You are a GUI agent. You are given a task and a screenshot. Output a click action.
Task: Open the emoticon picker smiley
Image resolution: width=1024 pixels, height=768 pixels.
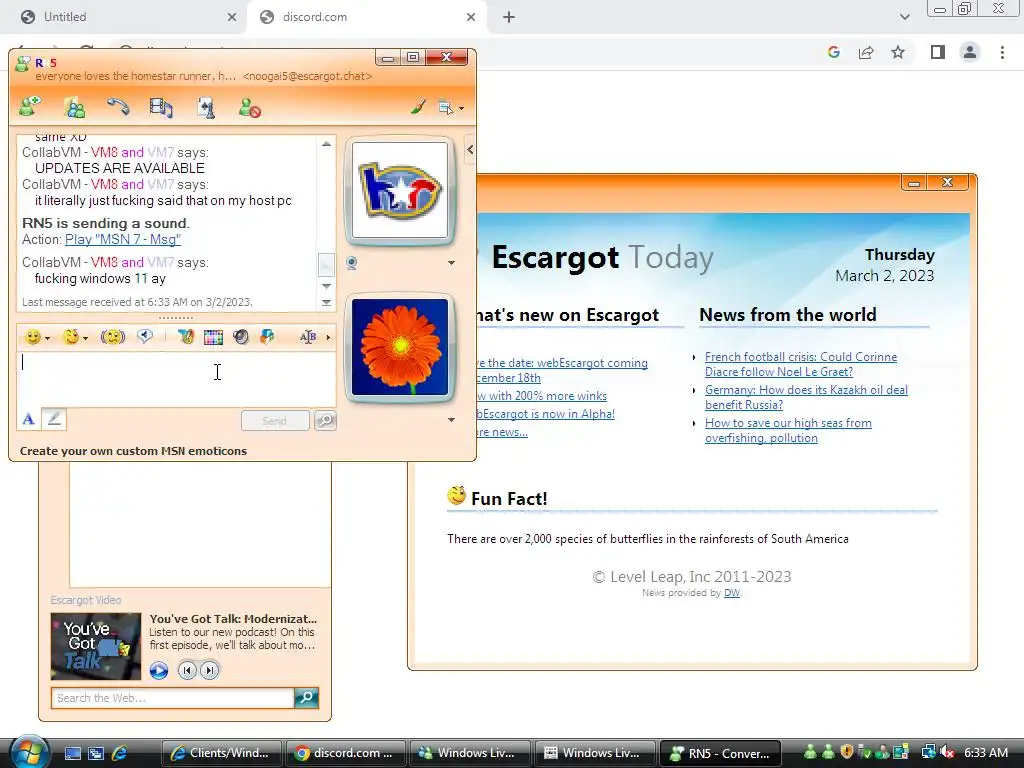(x=32, y=337)
